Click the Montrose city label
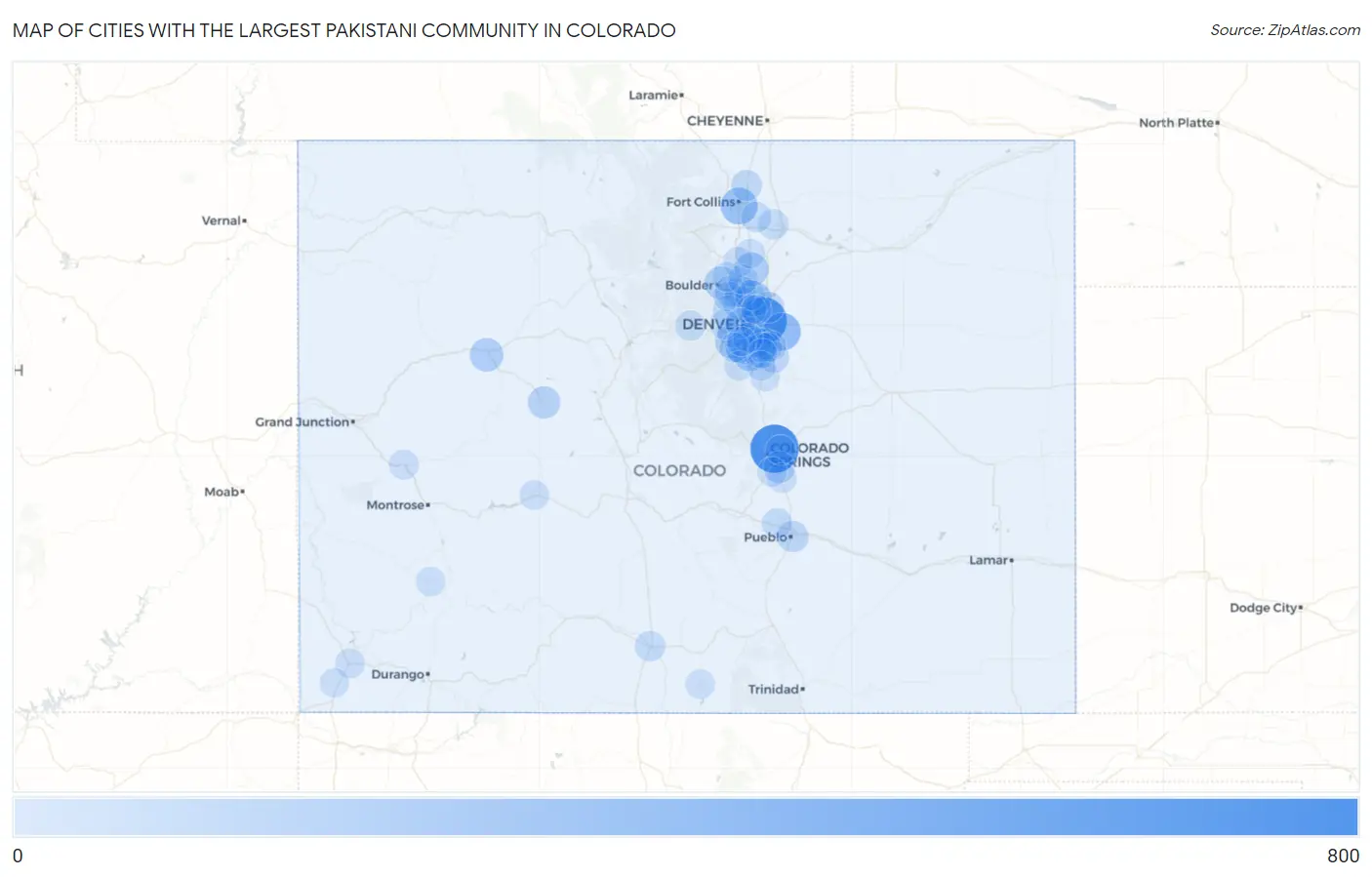Viewport: 1372px width, 877px height. coord(395,505)
